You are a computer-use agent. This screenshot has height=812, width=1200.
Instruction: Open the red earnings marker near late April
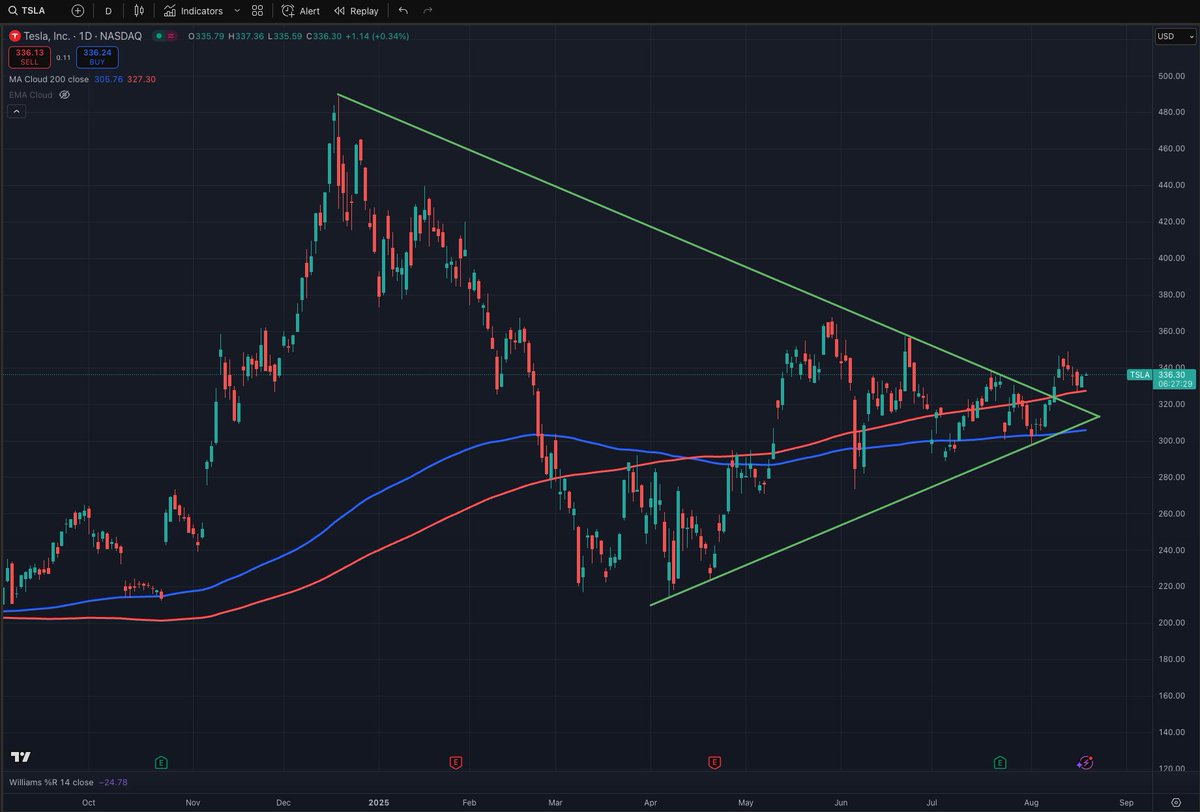714,762
